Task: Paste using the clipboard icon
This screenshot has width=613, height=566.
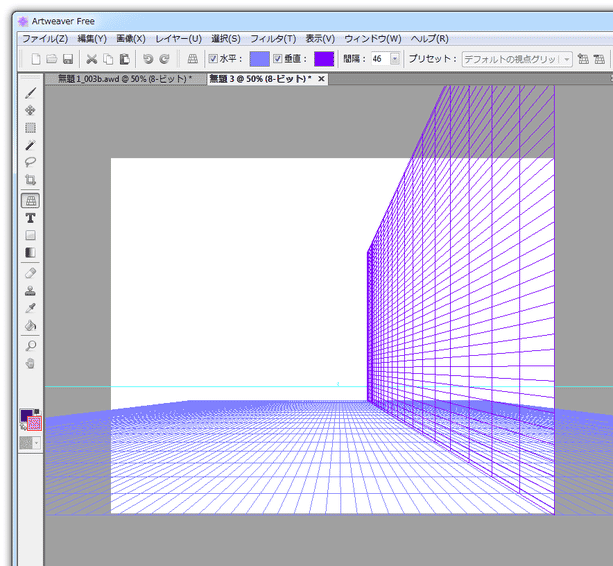Action: pos(124,59)
